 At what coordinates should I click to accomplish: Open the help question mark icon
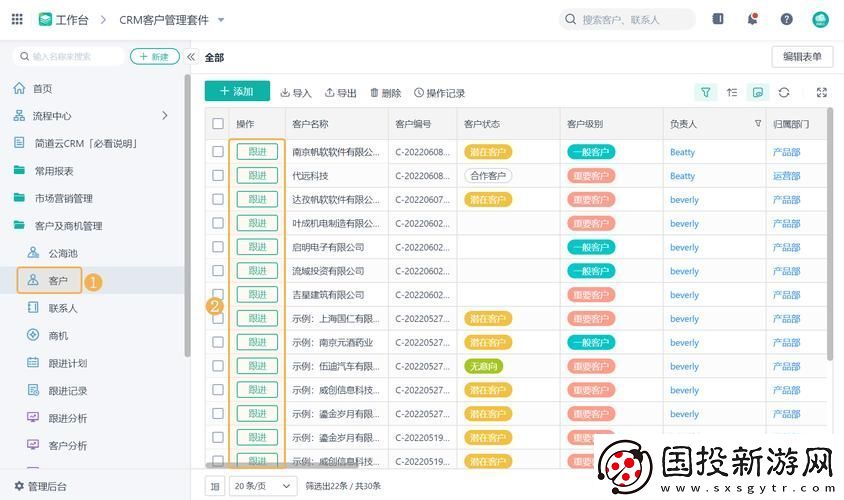(x=786, y=19)
